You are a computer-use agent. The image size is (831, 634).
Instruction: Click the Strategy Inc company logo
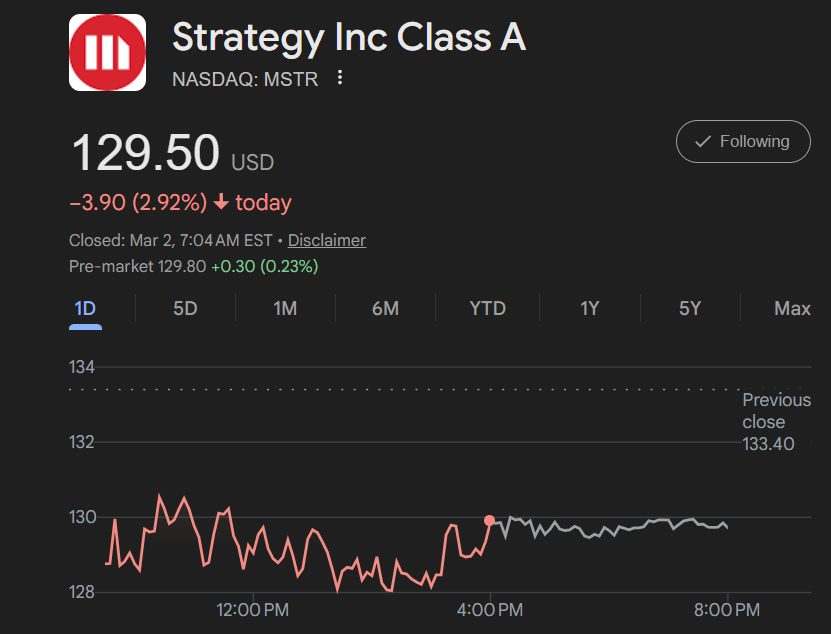pyautogui.click(x=107, y=51)
